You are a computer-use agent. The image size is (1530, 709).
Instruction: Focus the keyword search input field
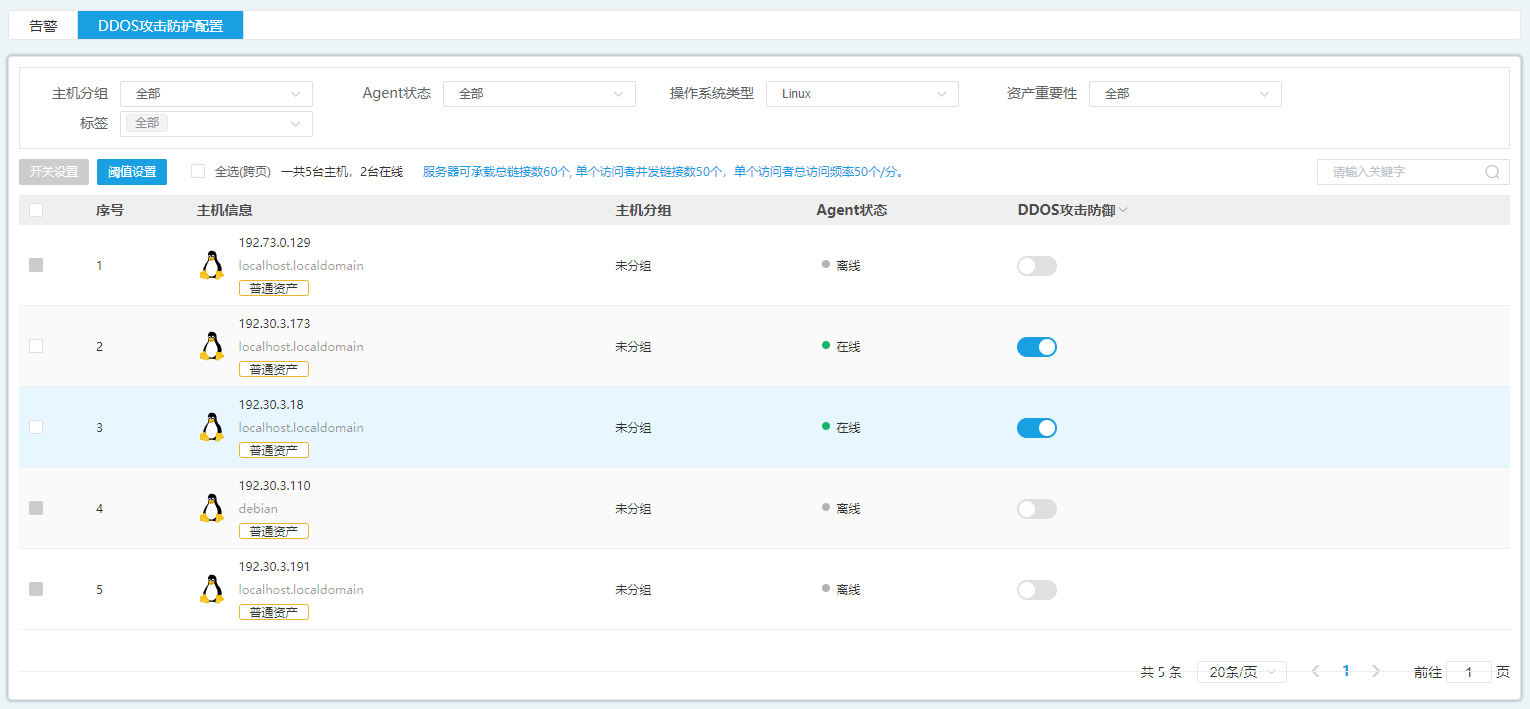coord(1402,172)
